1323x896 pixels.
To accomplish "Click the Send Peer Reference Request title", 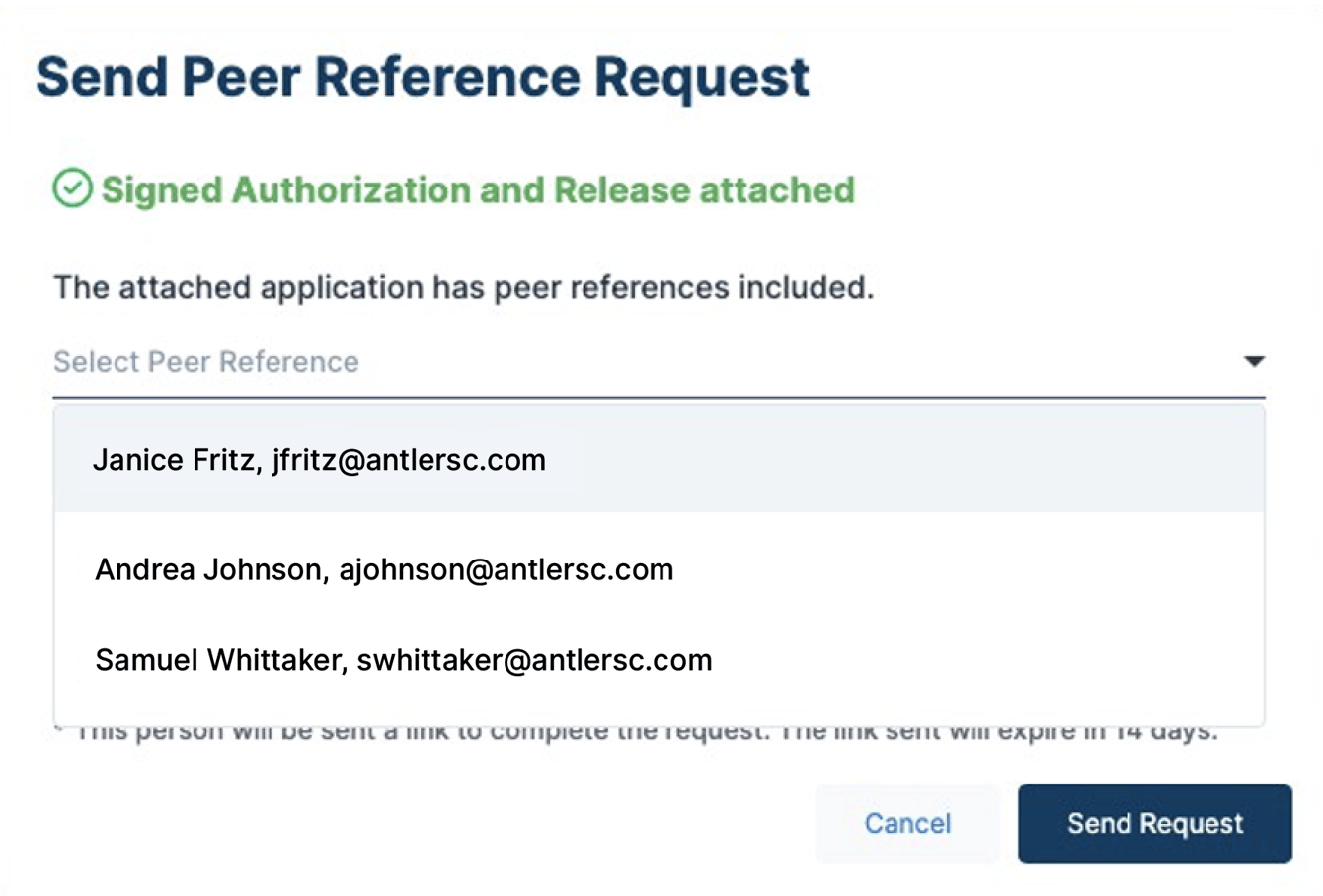I will tap(423, 77).
